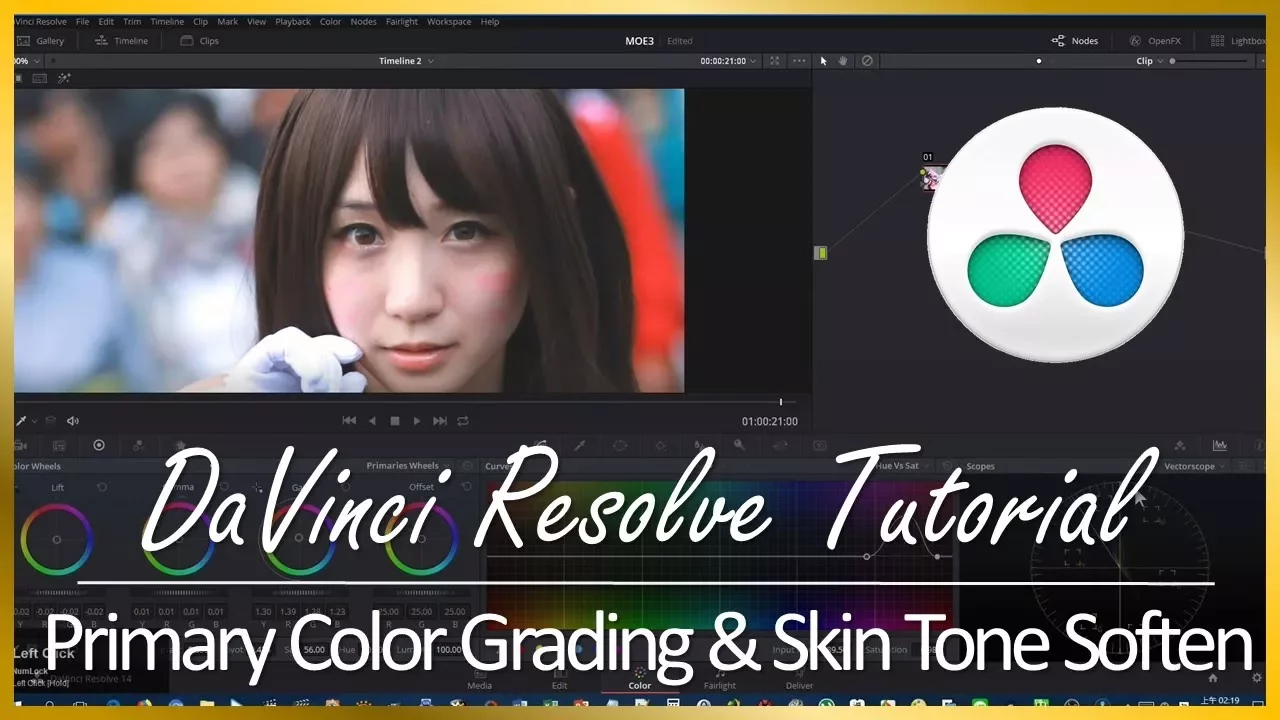This screenshot has width=1280, height=720.
Task: Open the RGB Mixer palette icon
Action: [138, 445]
